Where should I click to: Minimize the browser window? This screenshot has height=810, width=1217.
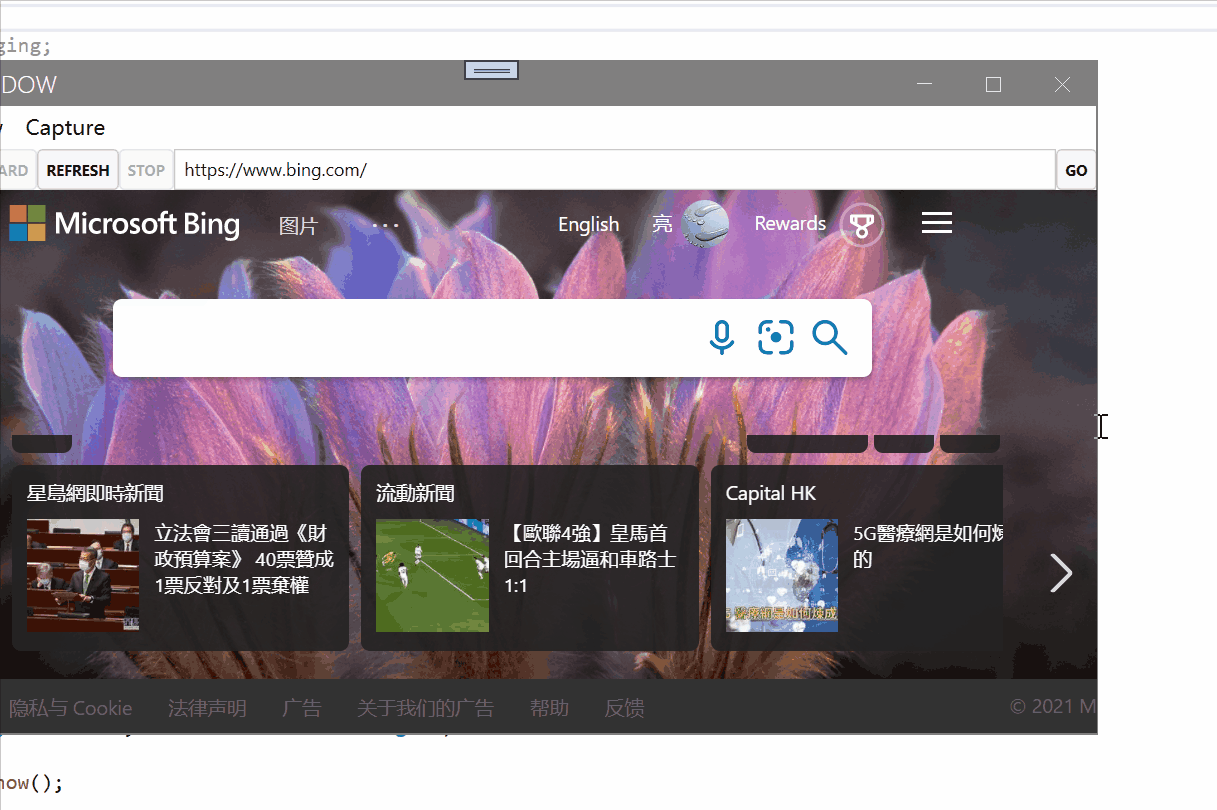pyautogui.click(x=926, y=85)
